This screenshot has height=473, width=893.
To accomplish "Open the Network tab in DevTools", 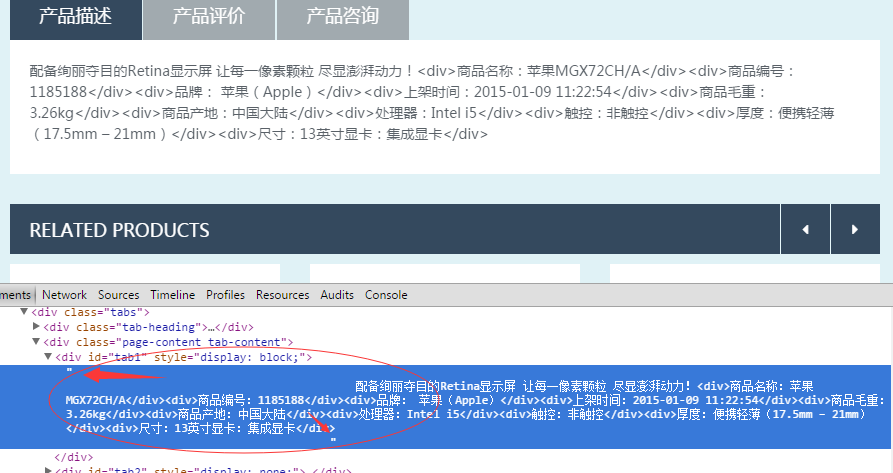I will click(x=64, y=295).
